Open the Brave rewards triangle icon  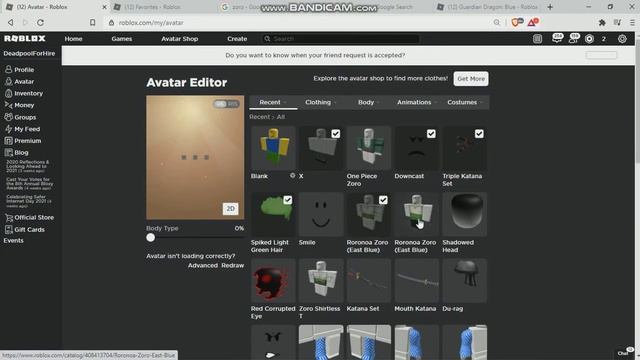click(x=533, y=22)
